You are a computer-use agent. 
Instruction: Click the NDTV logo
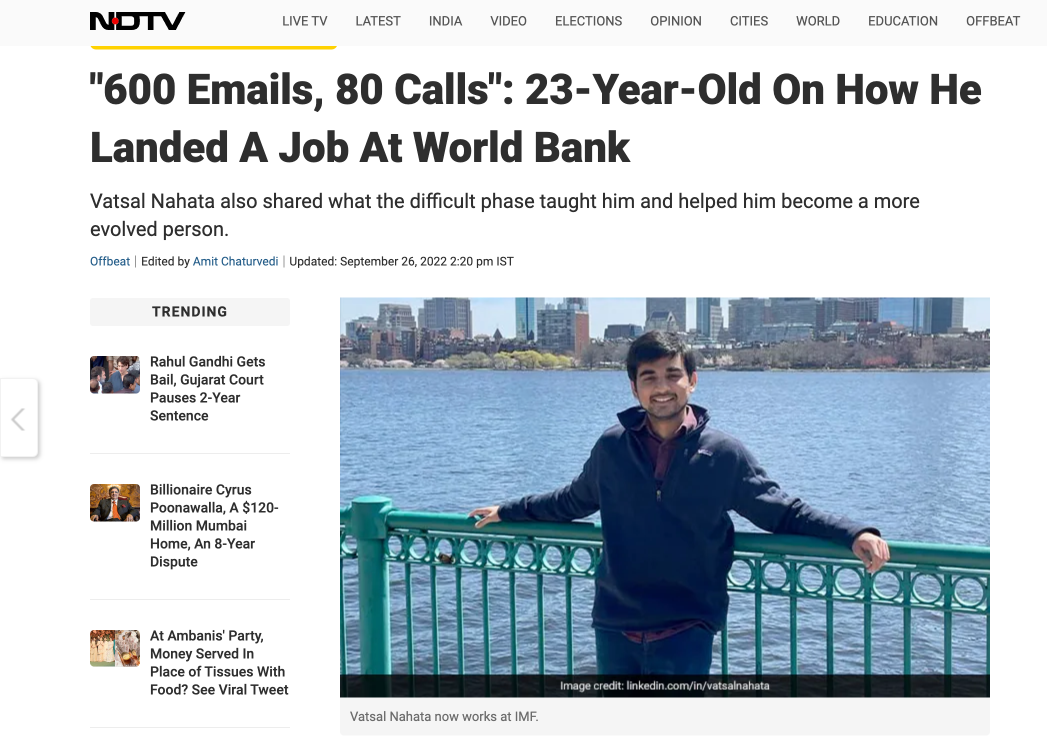tap(137, 21)
